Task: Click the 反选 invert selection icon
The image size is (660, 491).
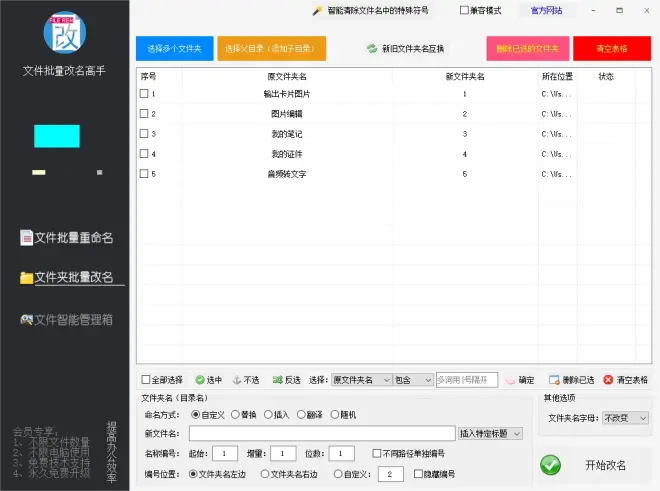Action: [277, 380]
